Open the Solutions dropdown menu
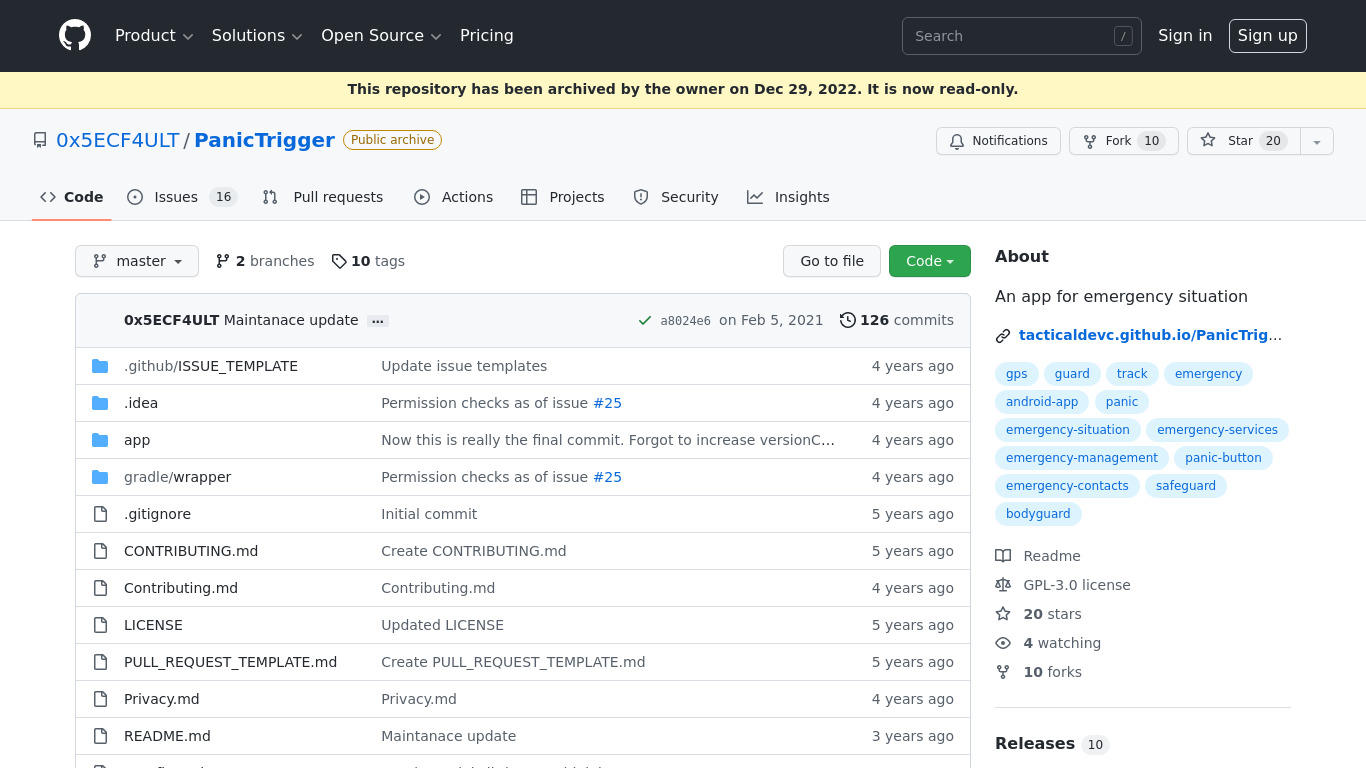The width and height of the screenshot is (1366, 768). (257, 36)
